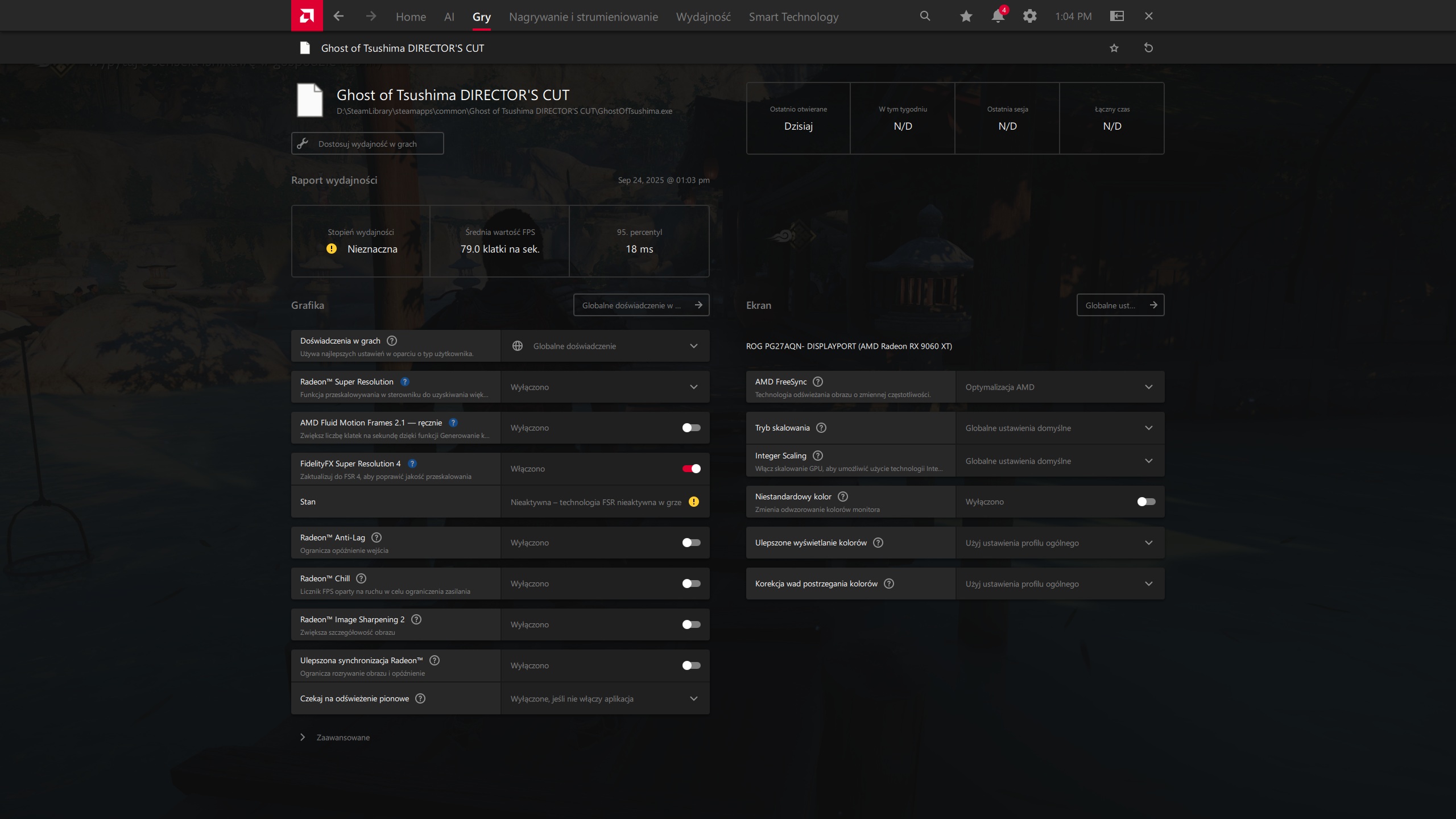This screenshot has height=819, width=1456.
Task: Expand the Zaawansowane section
Action: pos(336,737)
